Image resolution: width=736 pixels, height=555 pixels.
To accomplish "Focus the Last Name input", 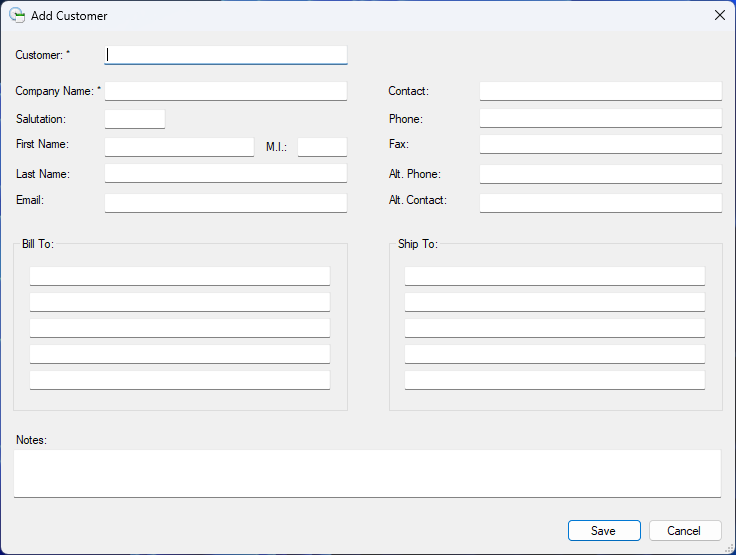I will [x=226, y=174].
